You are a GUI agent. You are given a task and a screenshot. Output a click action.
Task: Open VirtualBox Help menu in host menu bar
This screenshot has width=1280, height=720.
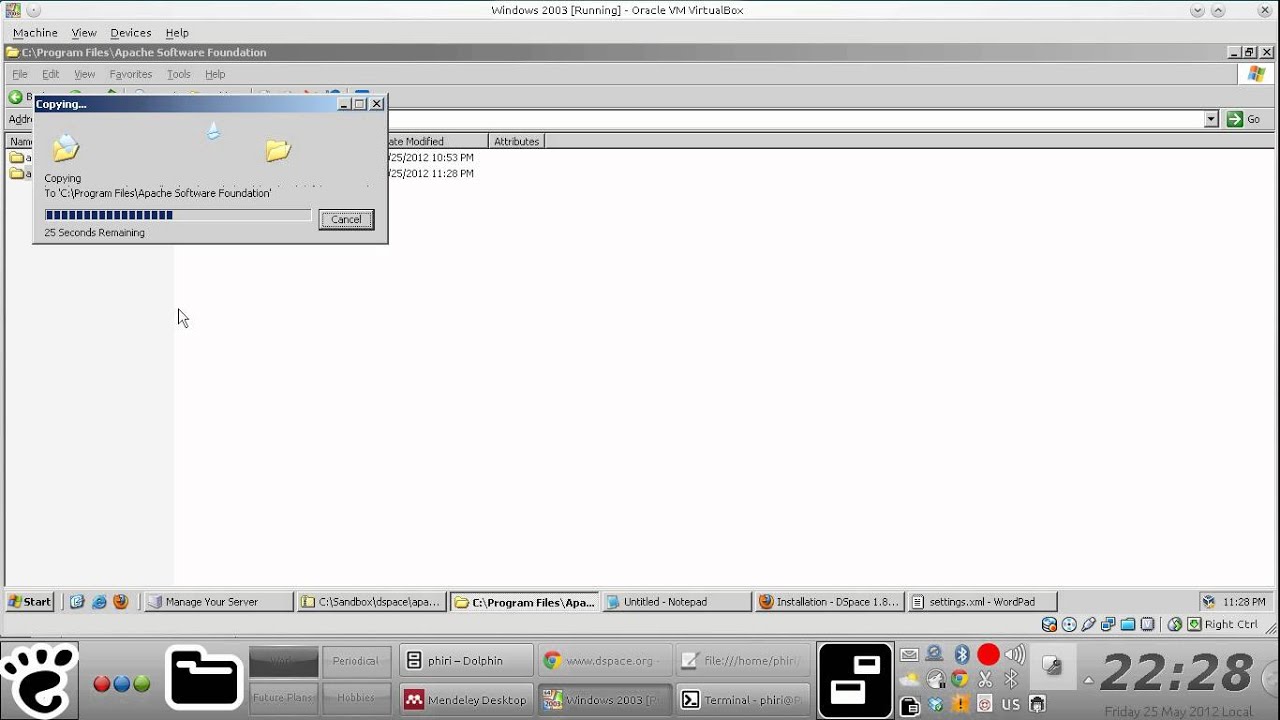coord(177,33)
